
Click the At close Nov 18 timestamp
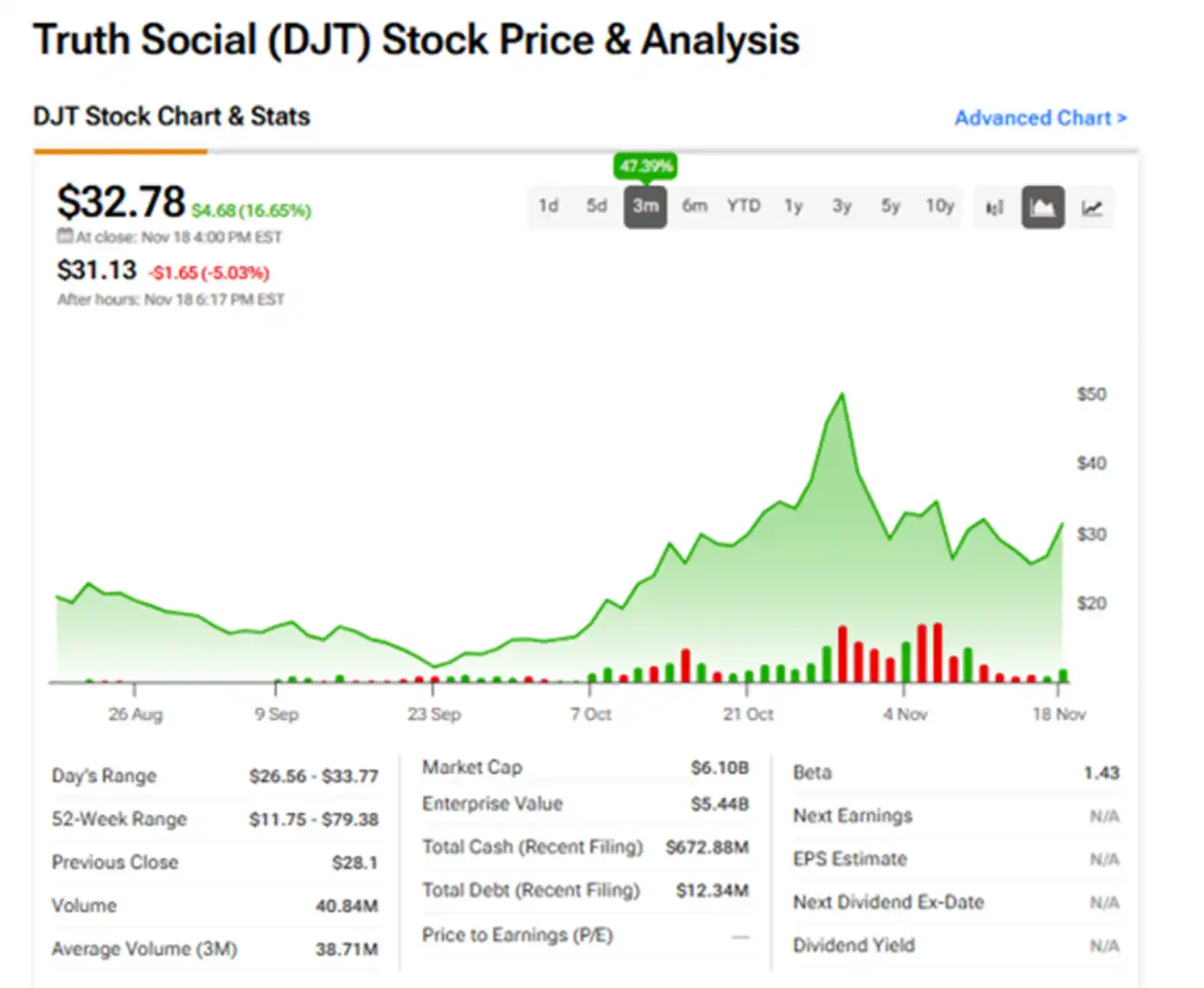[179, 236]
